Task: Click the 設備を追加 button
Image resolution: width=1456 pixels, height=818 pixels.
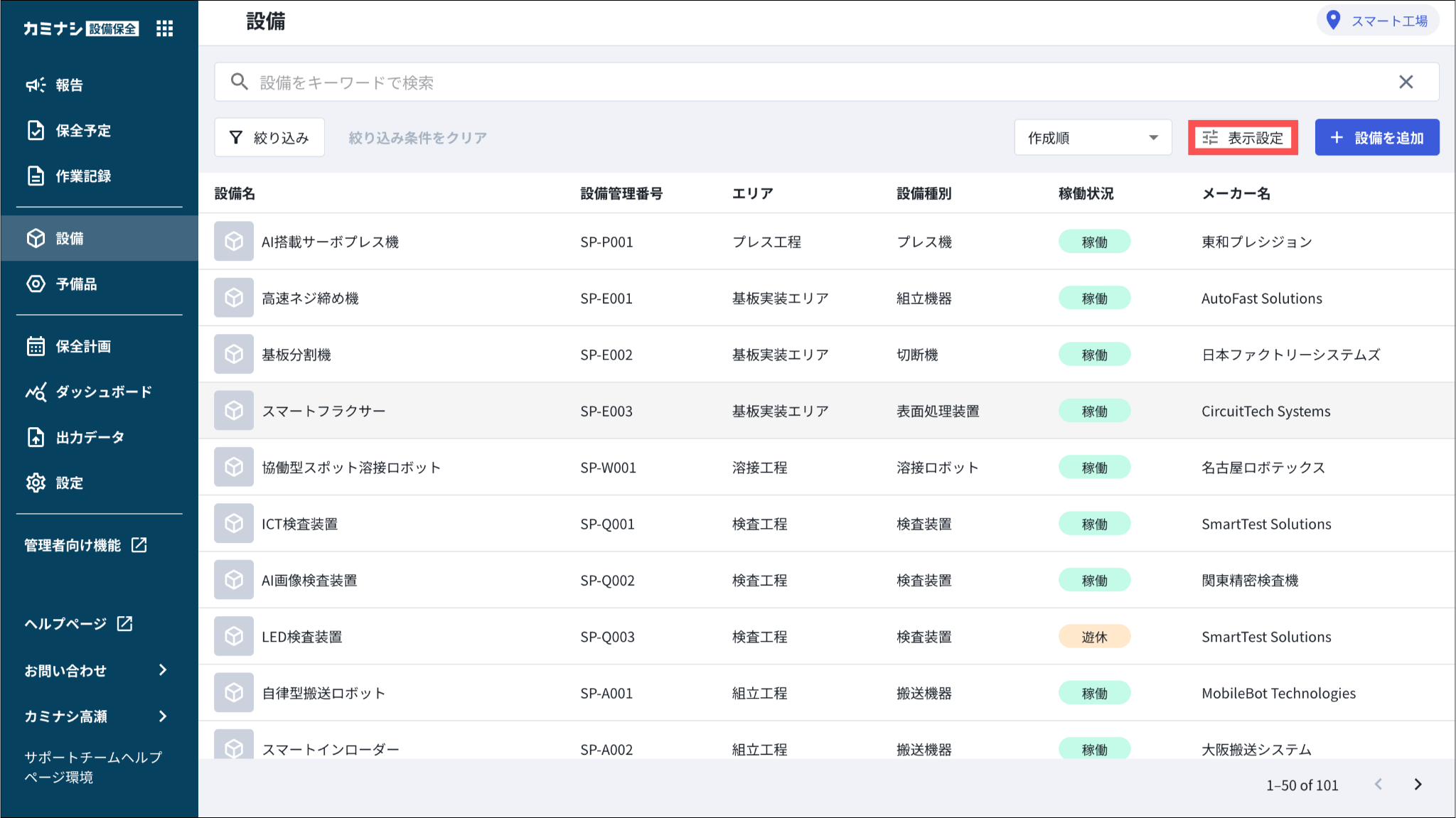Action: tap(1376, 138)
